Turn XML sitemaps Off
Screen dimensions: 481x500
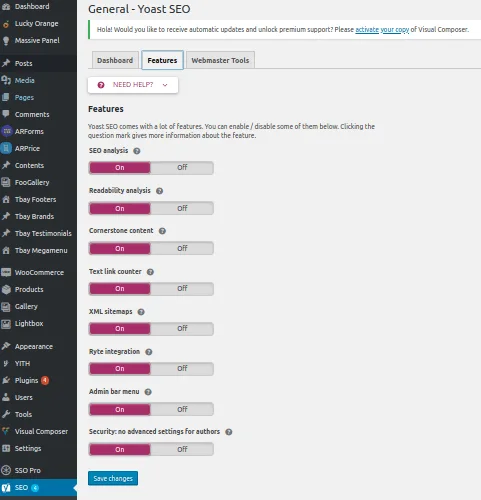coord(182,329)
